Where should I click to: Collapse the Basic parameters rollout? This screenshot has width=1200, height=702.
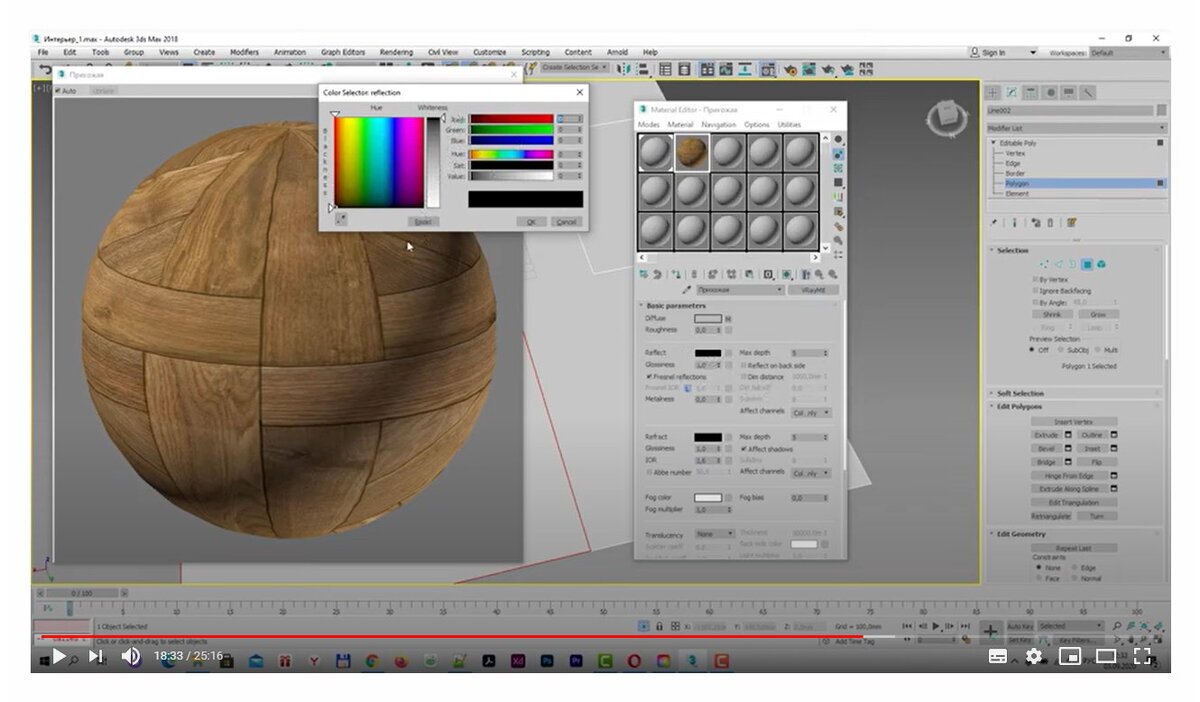(x=676, y=306)
